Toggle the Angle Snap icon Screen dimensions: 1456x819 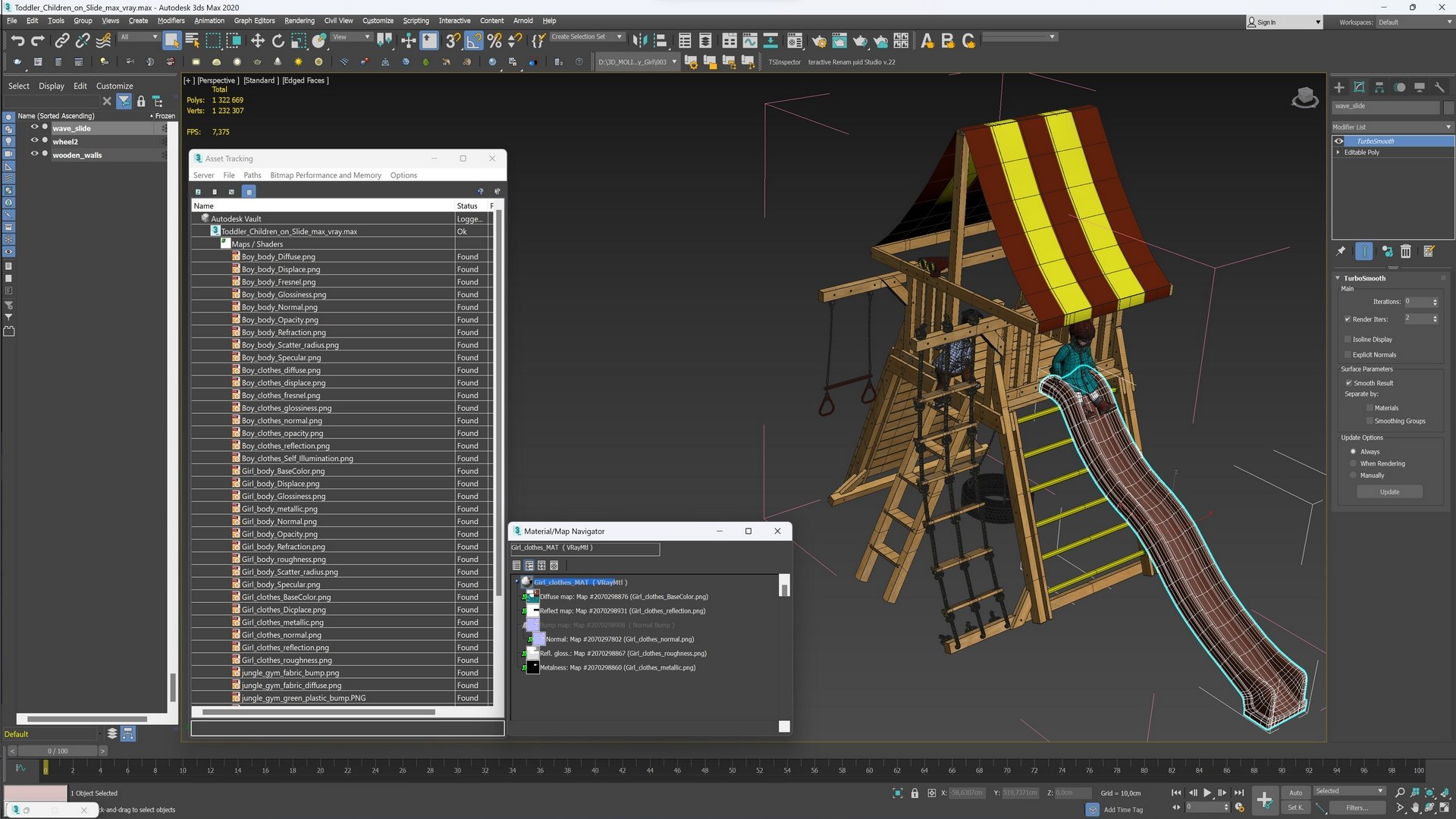474,40
